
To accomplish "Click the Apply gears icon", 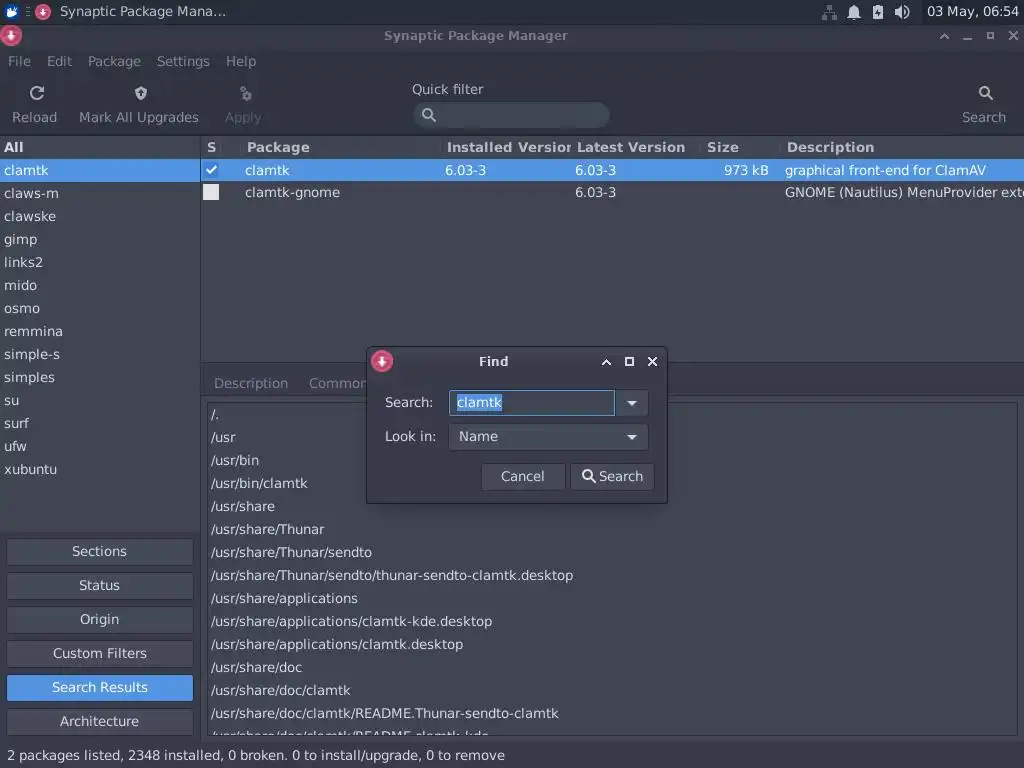I will [246, 93].
